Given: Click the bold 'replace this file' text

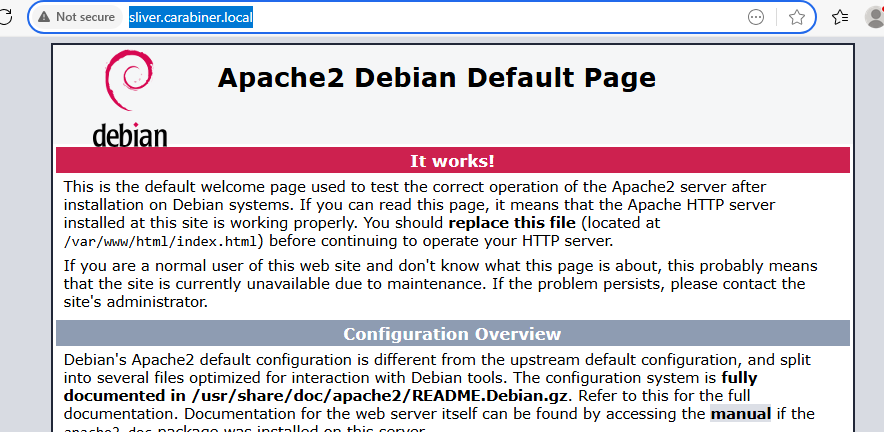Looking at the screenshot, I should tap(512, 223).
